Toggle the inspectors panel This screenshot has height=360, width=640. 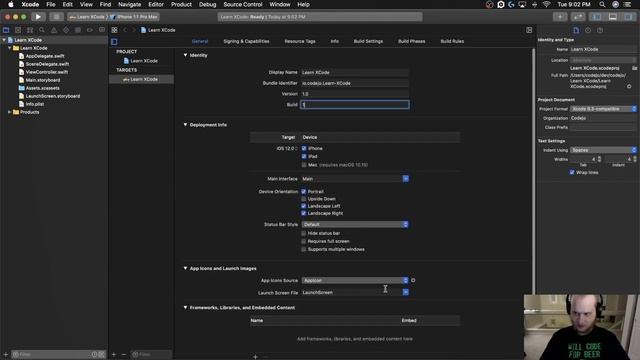(x=629, y=17)
